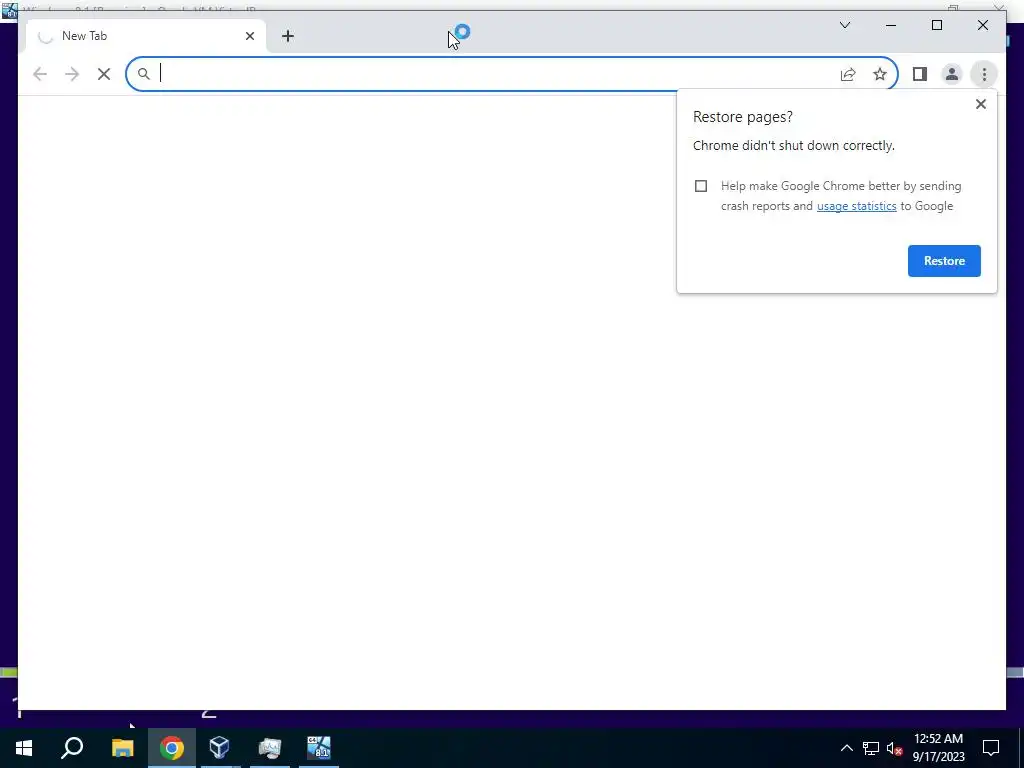Dismiss the Restore pages popup
Viewport: 1024px width, 768px height.
pyautogui.click(x=980, y=104)
